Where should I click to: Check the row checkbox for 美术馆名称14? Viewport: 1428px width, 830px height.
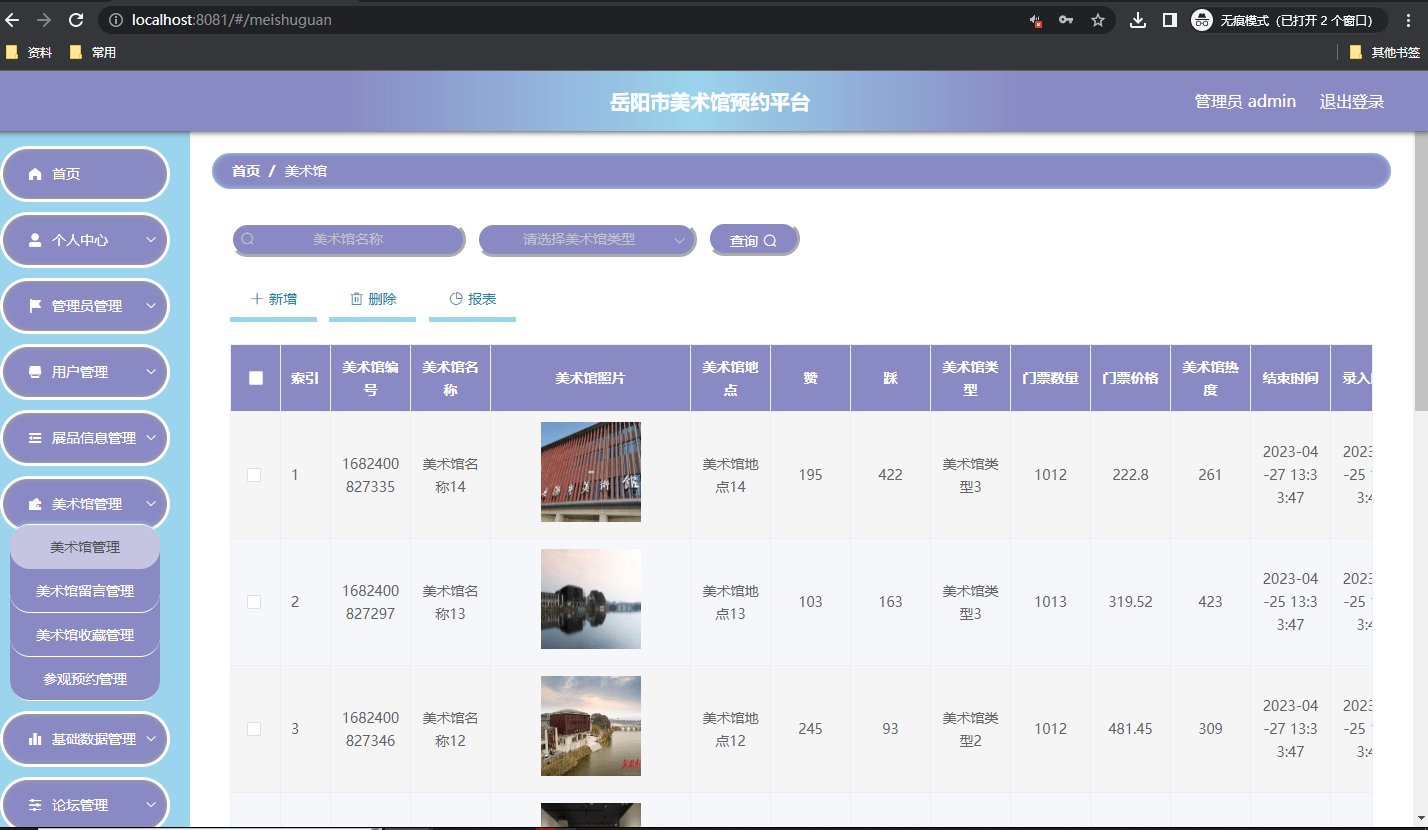pos(254,475)
